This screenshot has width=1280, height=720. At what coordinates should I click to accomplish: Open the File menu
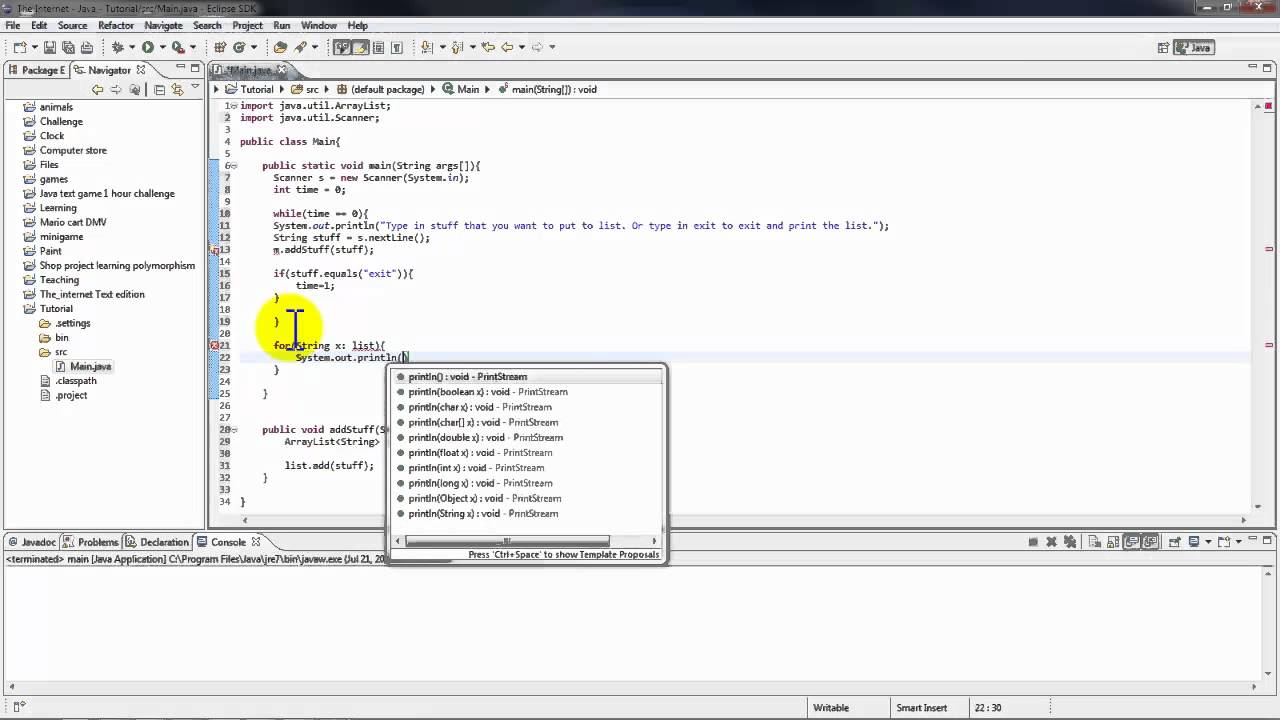(x=13, y=25)
